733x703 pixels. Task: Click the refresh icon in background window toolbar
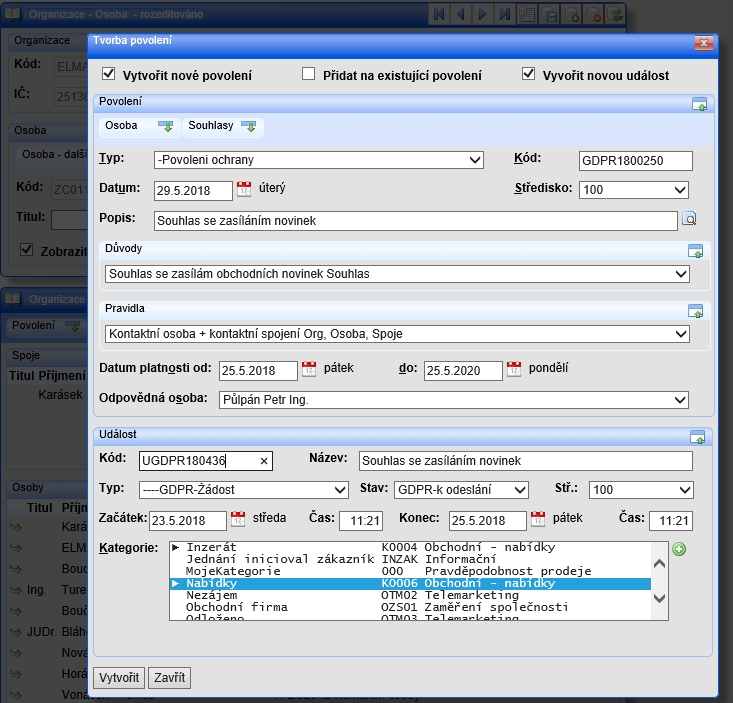616,14
